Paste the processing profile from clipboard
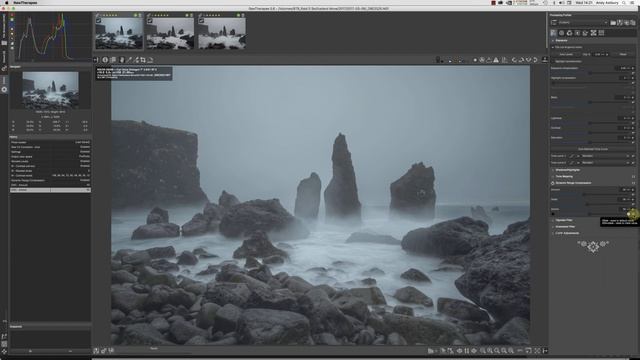This screenshot has height=360, width=640. 633,23
